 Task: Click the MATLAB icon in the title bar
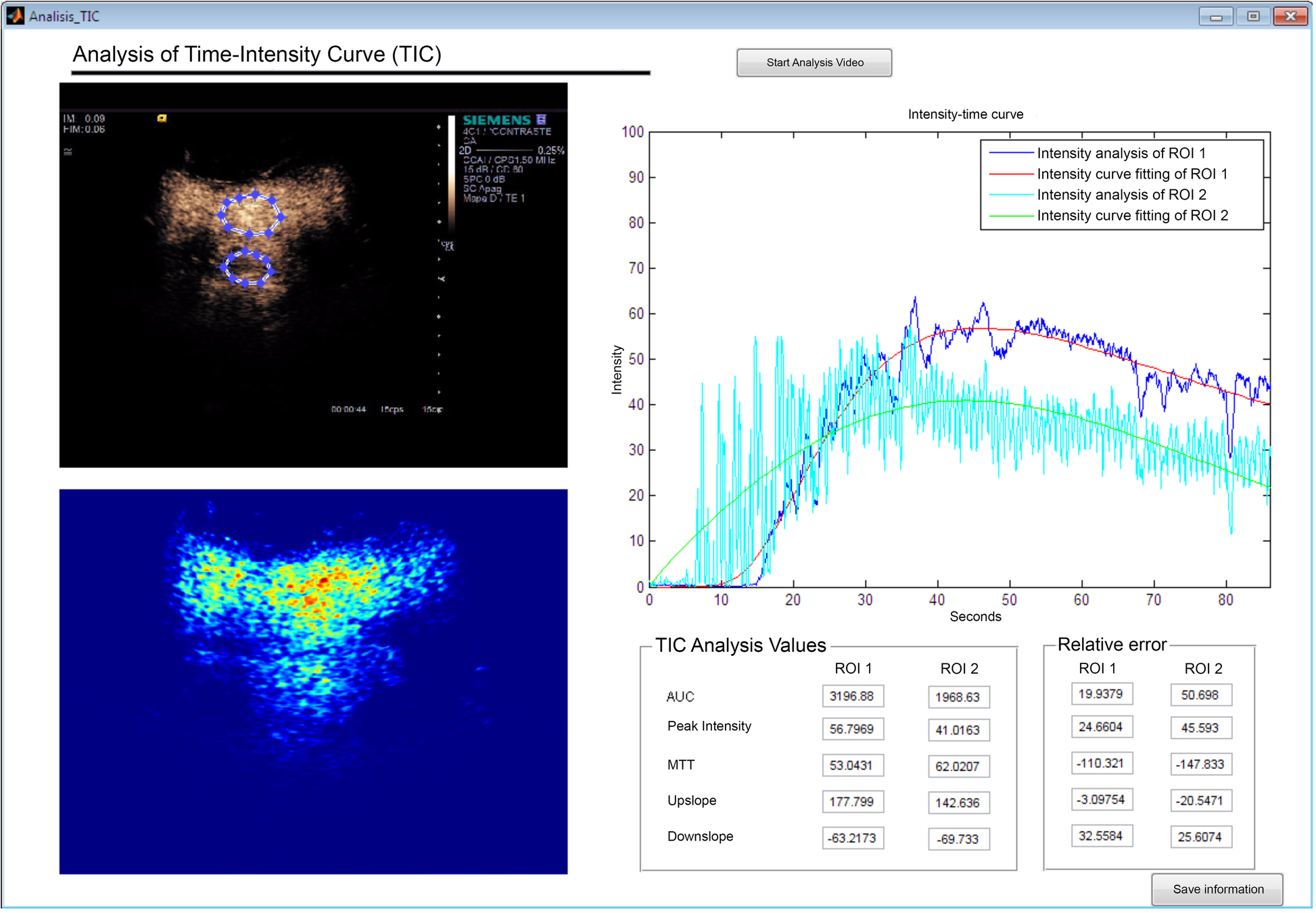pyautogui.click(x=15, y=16)
